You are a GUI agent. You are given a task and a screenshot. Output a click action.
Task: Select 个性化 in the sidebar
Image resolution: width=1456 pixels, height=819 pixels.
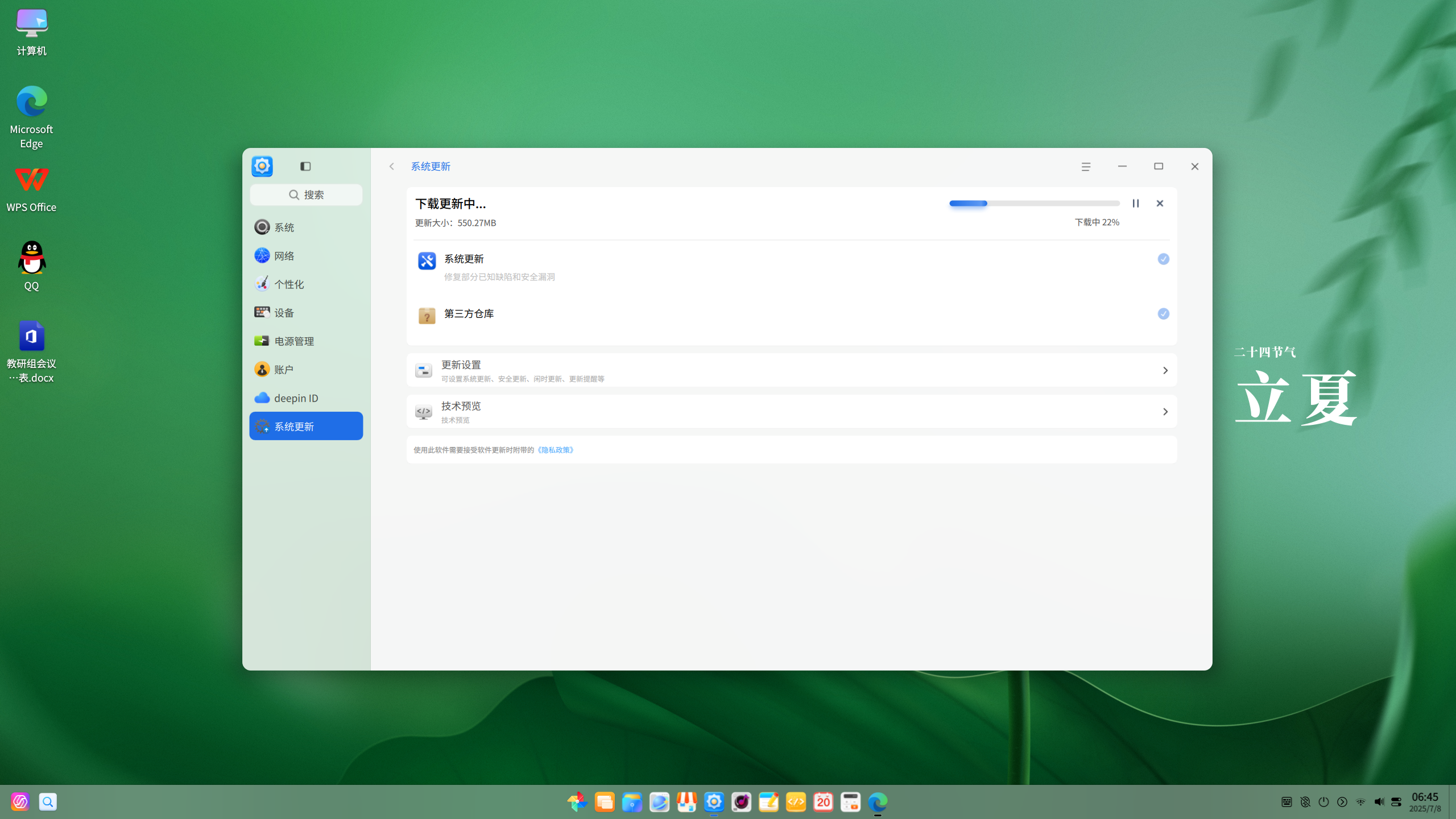[306, 284]
